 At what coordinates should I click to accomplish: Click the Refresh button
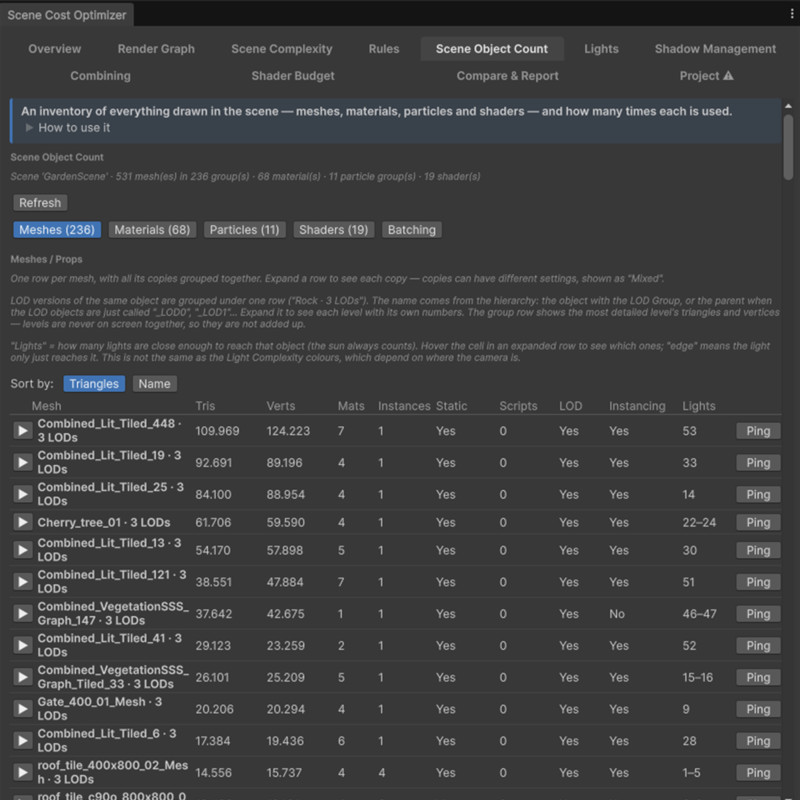point(40,203)
